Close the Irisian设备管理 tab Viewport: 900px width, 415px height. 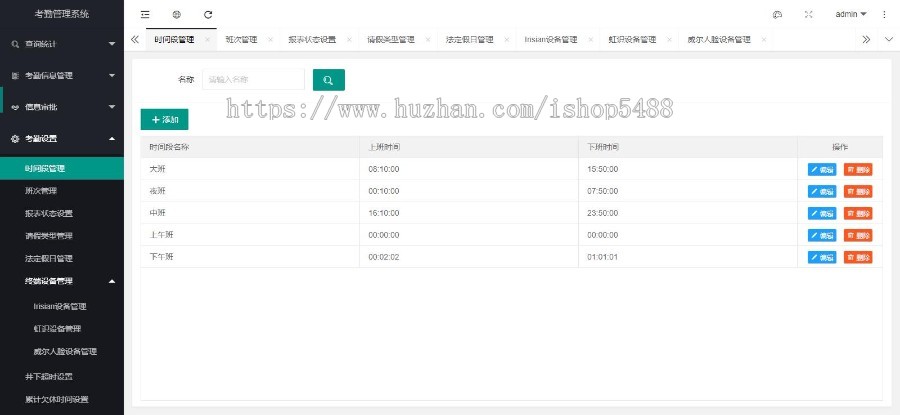(x=590, y=40)
